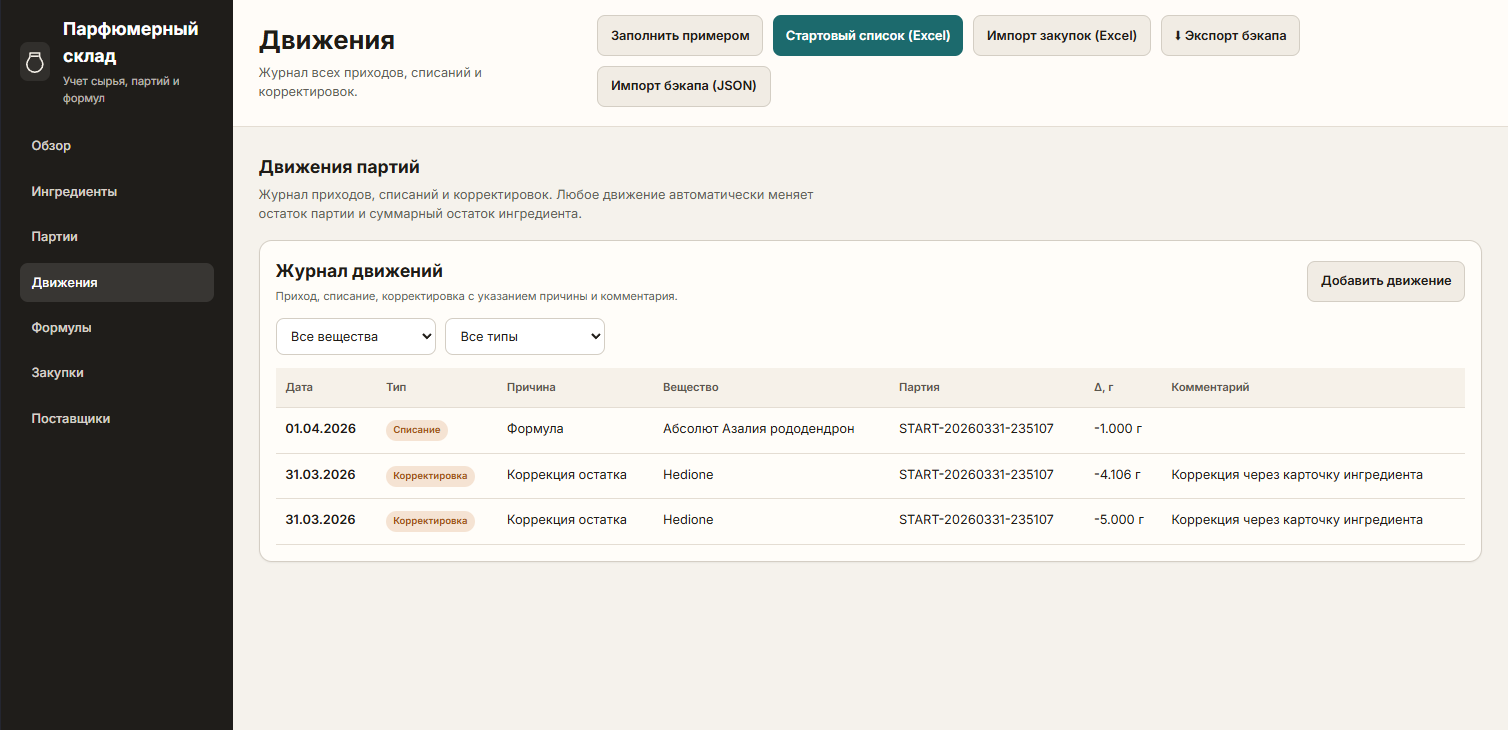Open the Партии sidebar item
The width and height of the screenshot is (1508, 730).
point(54,237)
